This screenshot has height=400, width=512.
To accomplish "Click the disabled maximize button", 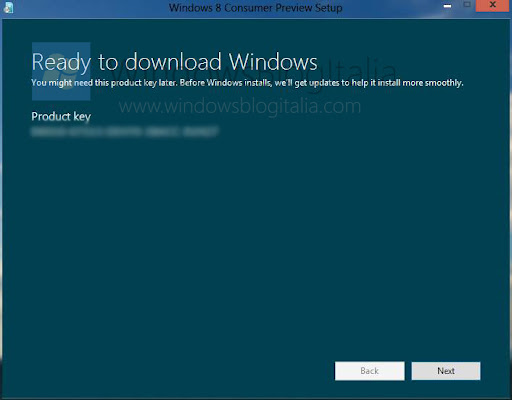I will pyautogui.click(x=467, y=5).
